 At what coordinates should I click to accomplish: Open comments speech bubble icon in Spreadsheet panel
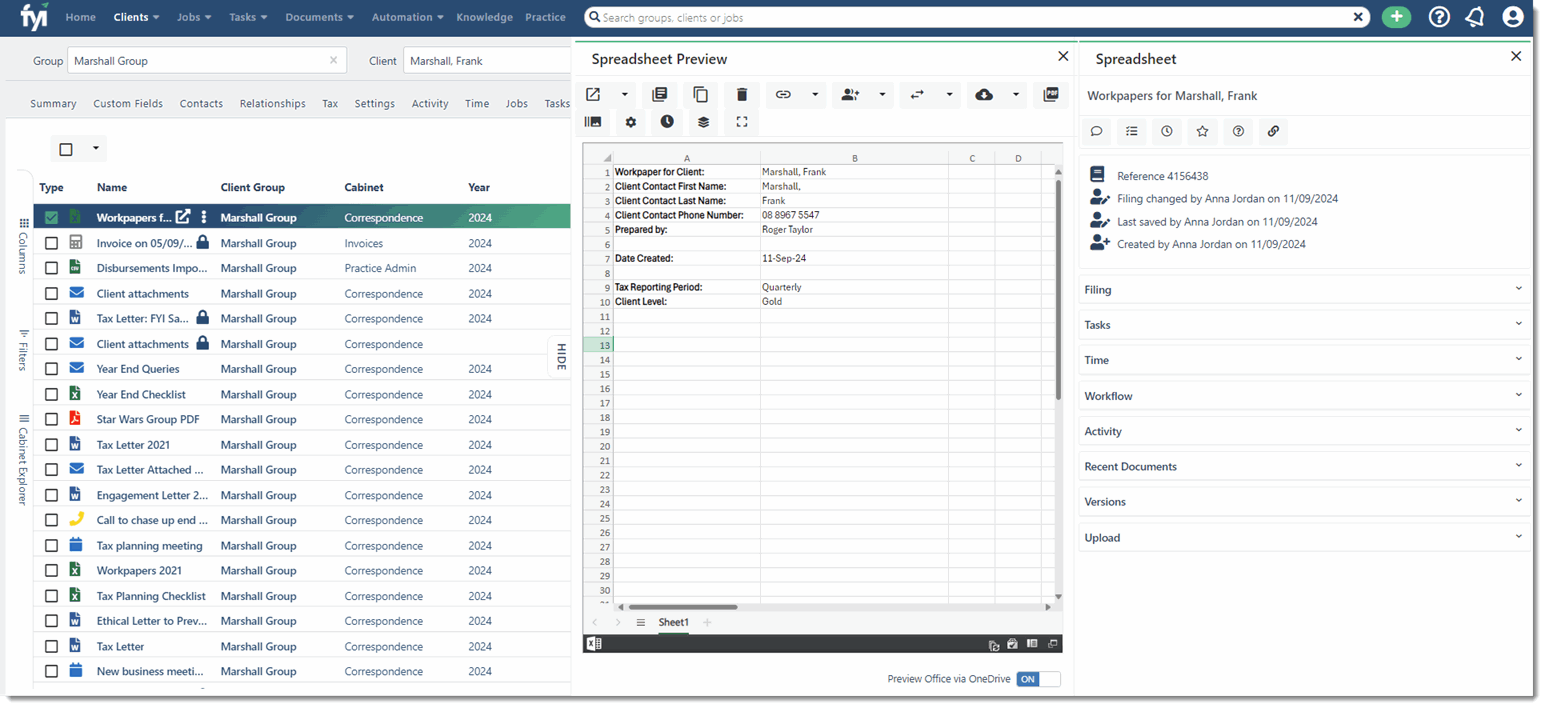[x=1097, y=131]
